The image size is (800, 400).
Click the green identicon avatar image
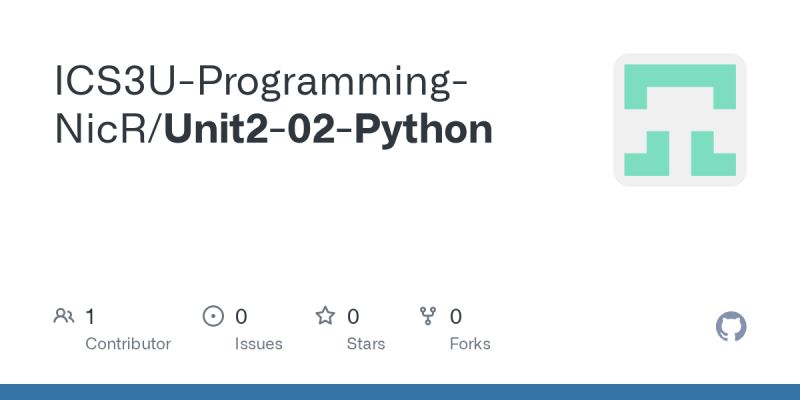(x=680, y=120)
